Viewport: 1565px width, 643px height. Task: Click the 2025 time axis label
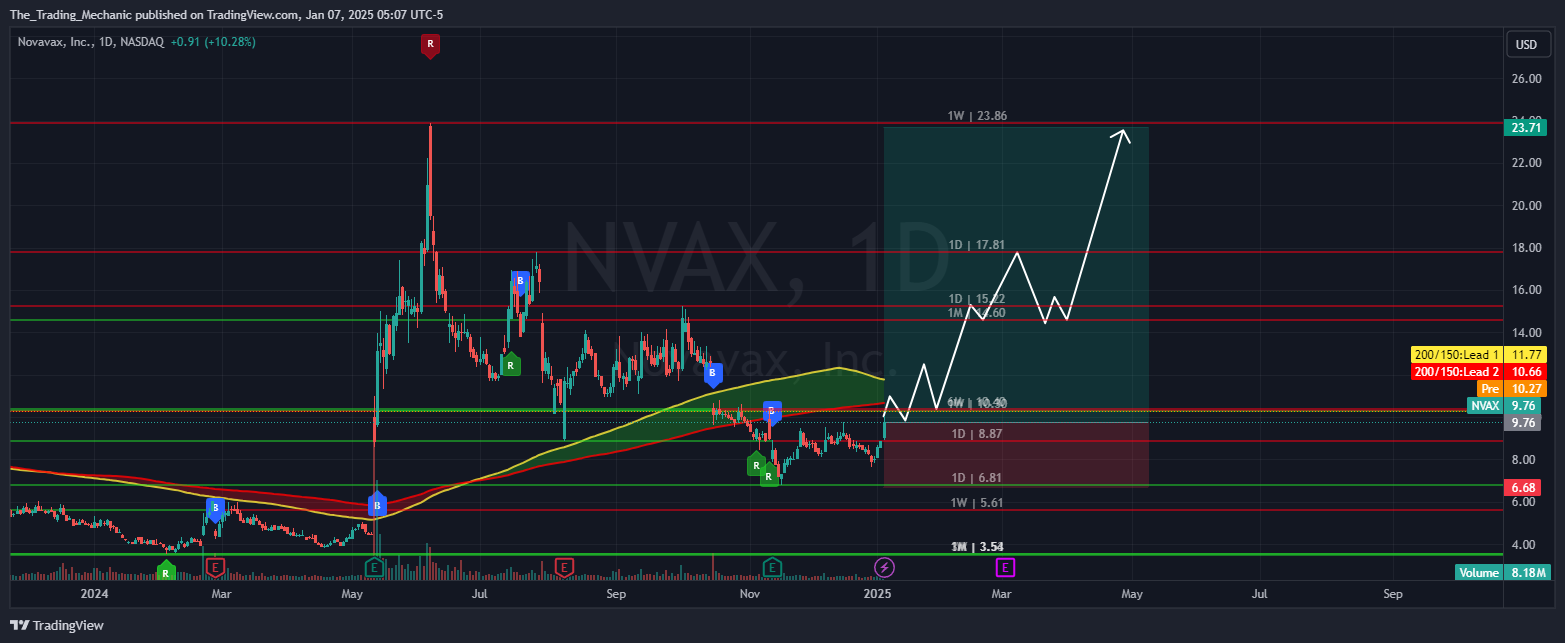878,594
